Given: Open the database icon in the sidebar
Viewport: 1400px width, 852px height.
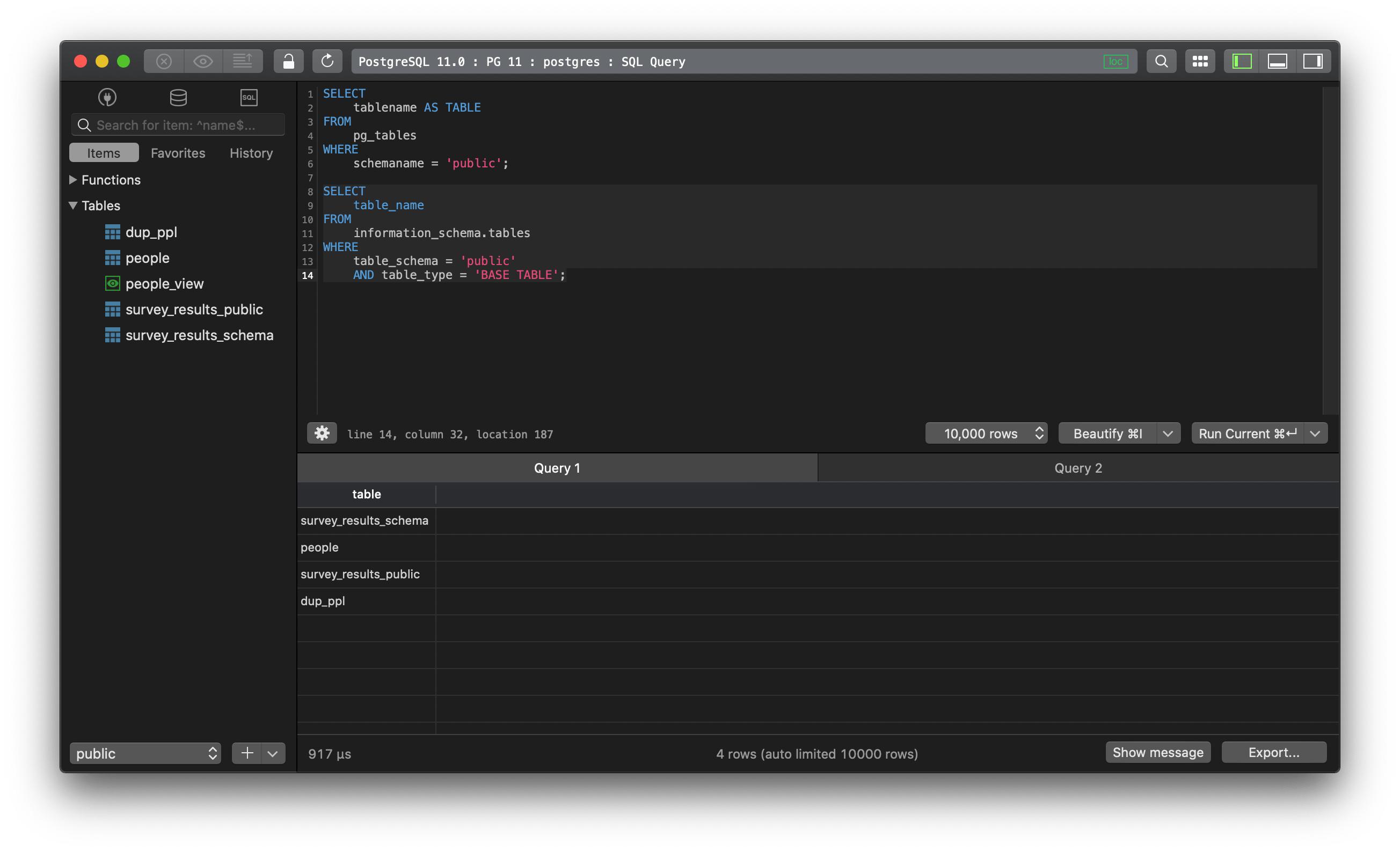Looking at the screenshot, I should coord(178,97).
